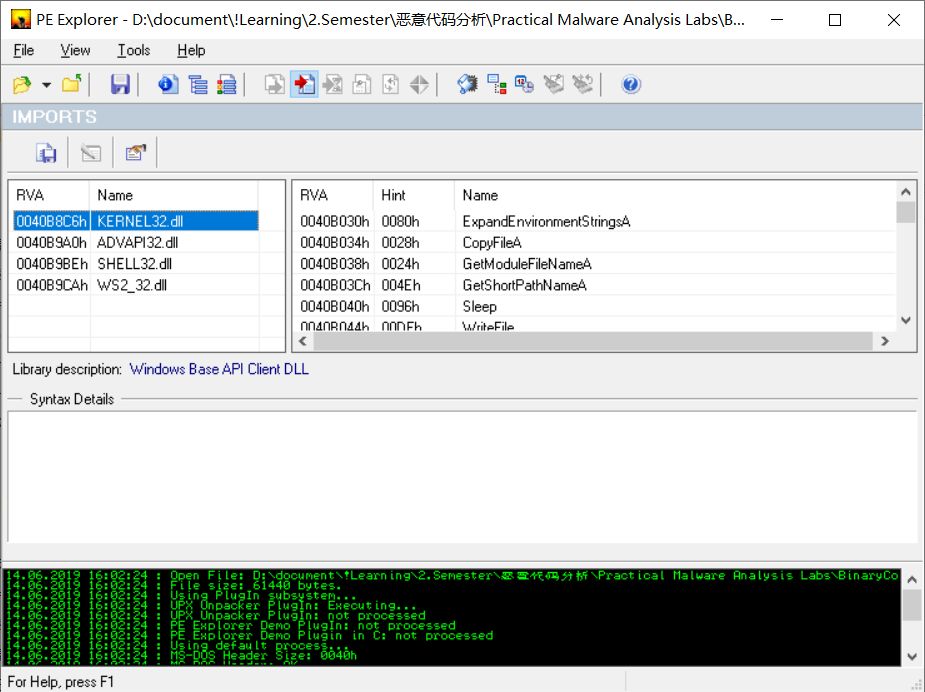Open the Tools menu
Screen dimensions: 925x692
point(133,50)
